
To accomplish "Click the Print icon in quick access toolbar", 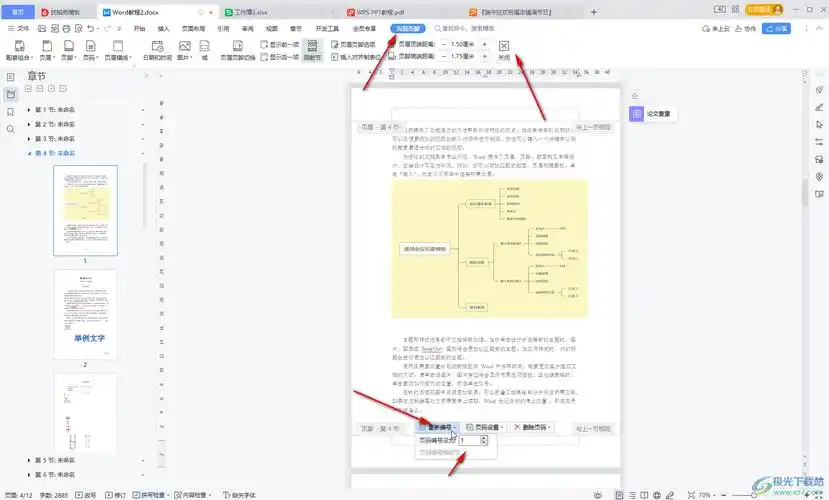I will [x=66, y=29].
